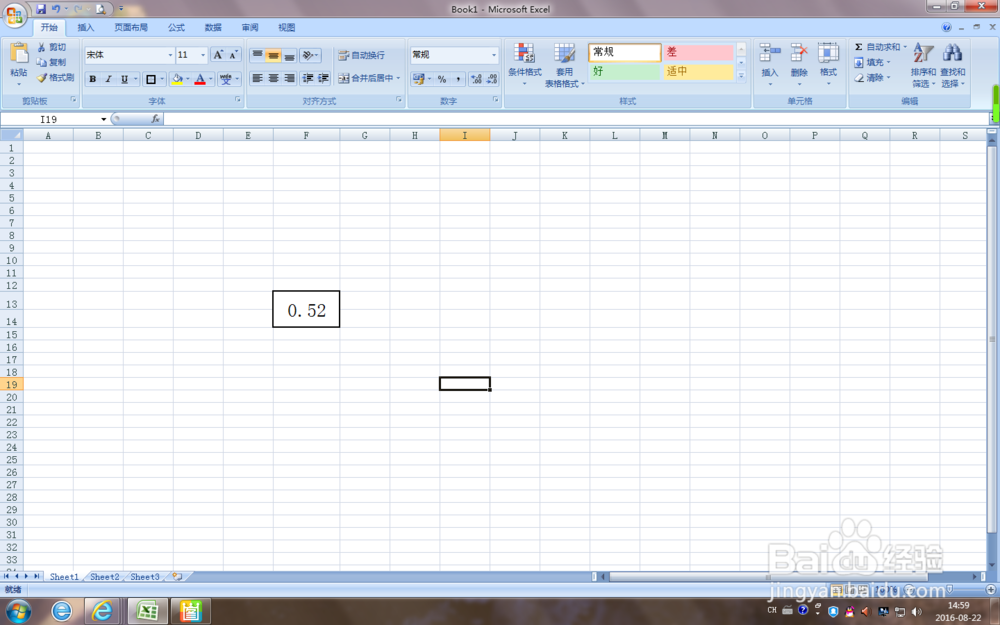
Task: Toggle center text alignment
Action: (x=273, y=78)
